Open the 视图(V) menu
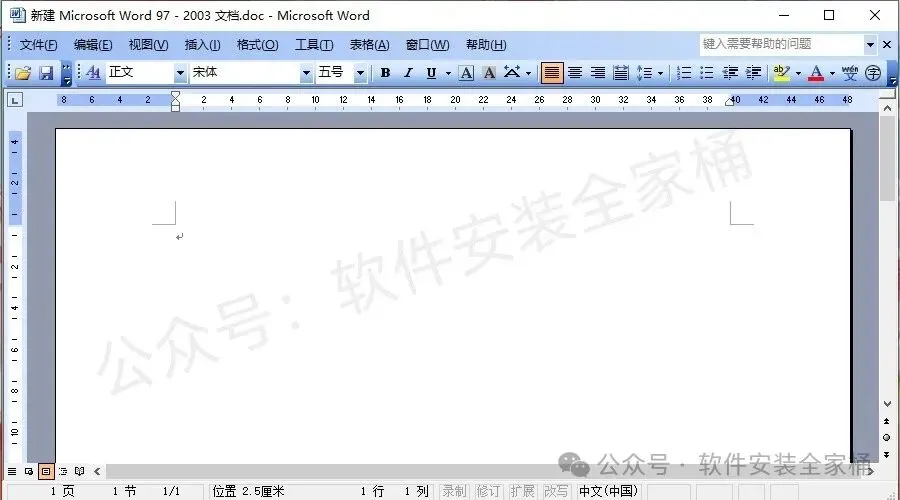 click(x=148, y=45)
